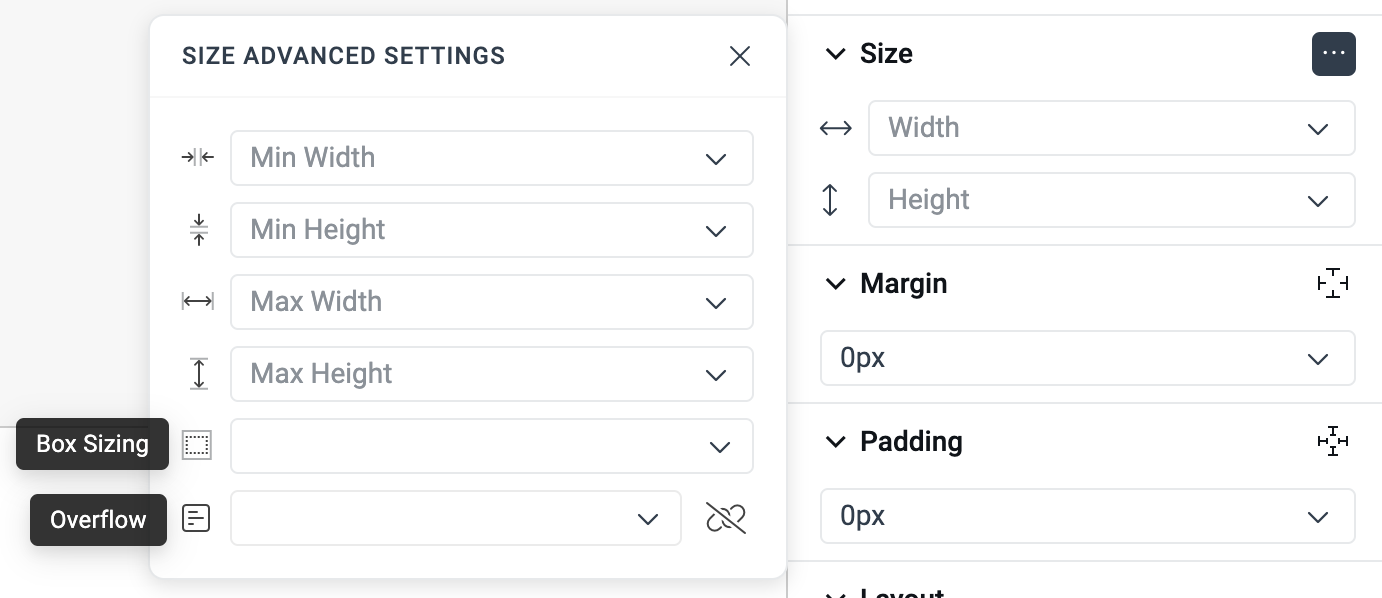Open the Size section options menu
The width and height of the screenshot is (1382, 598).
click(x=1334, y=53)
